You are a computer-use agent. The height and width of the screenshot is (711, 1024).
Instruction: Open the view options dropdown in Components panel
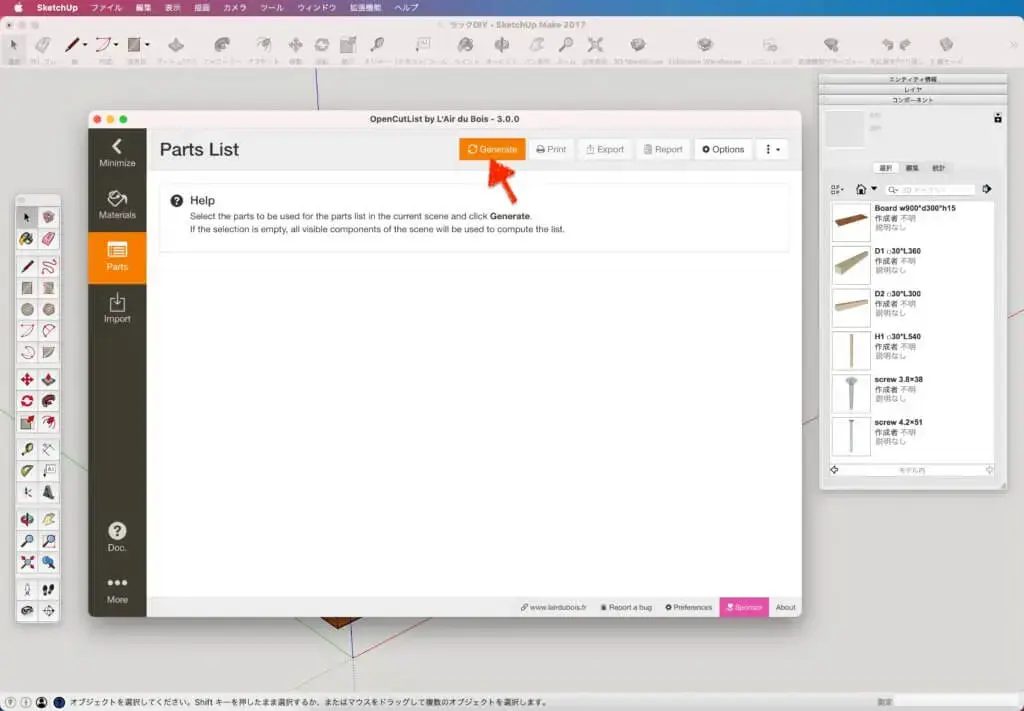[x=837, y=189]
